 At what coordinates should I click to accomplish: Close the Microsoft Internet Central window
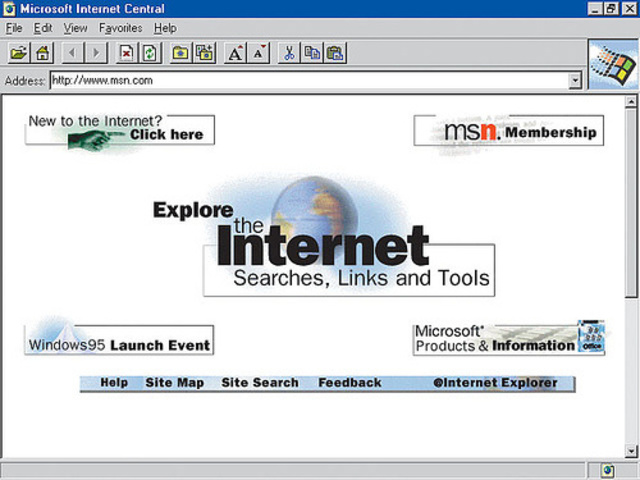point(629,9)
